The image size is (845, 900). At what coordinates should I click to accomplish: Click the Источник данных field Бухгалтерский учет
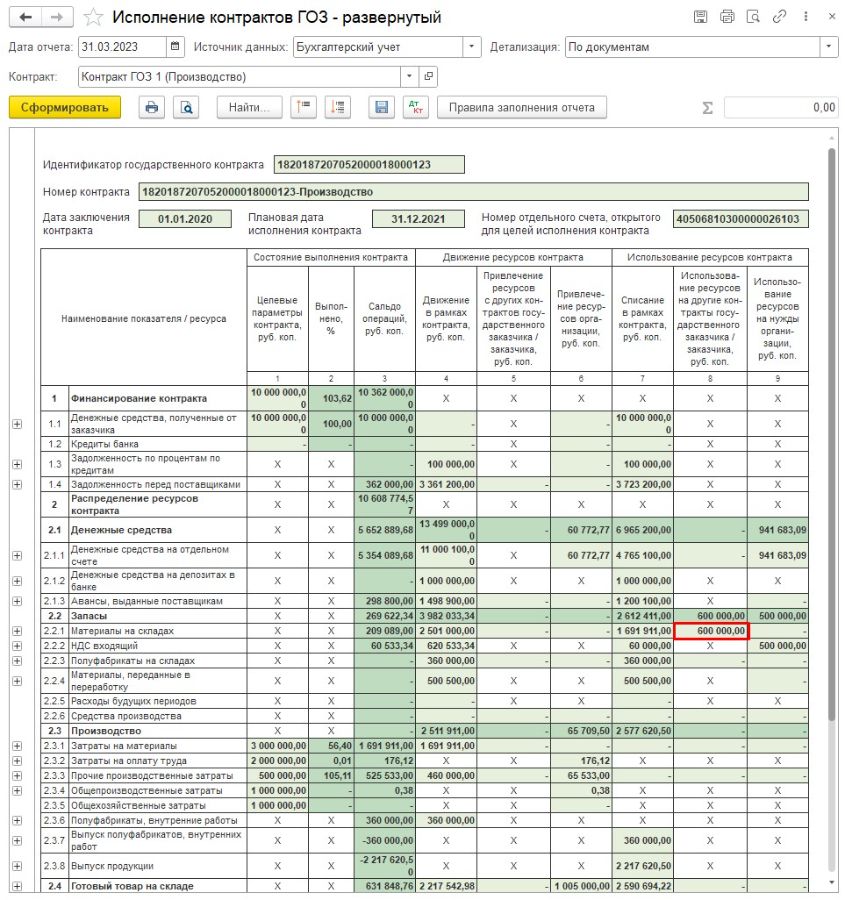click(x=378, y=47)
